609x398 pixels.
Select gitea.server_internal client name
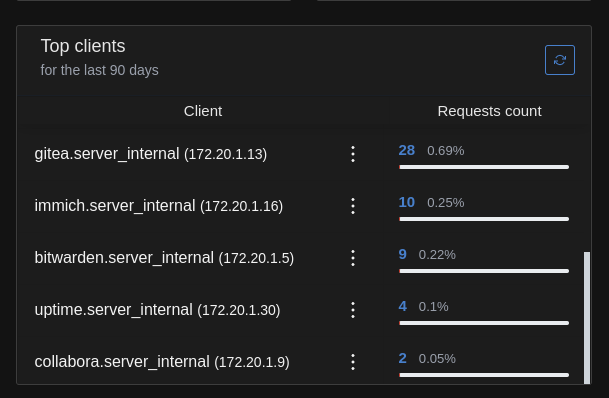pos(107,154)
